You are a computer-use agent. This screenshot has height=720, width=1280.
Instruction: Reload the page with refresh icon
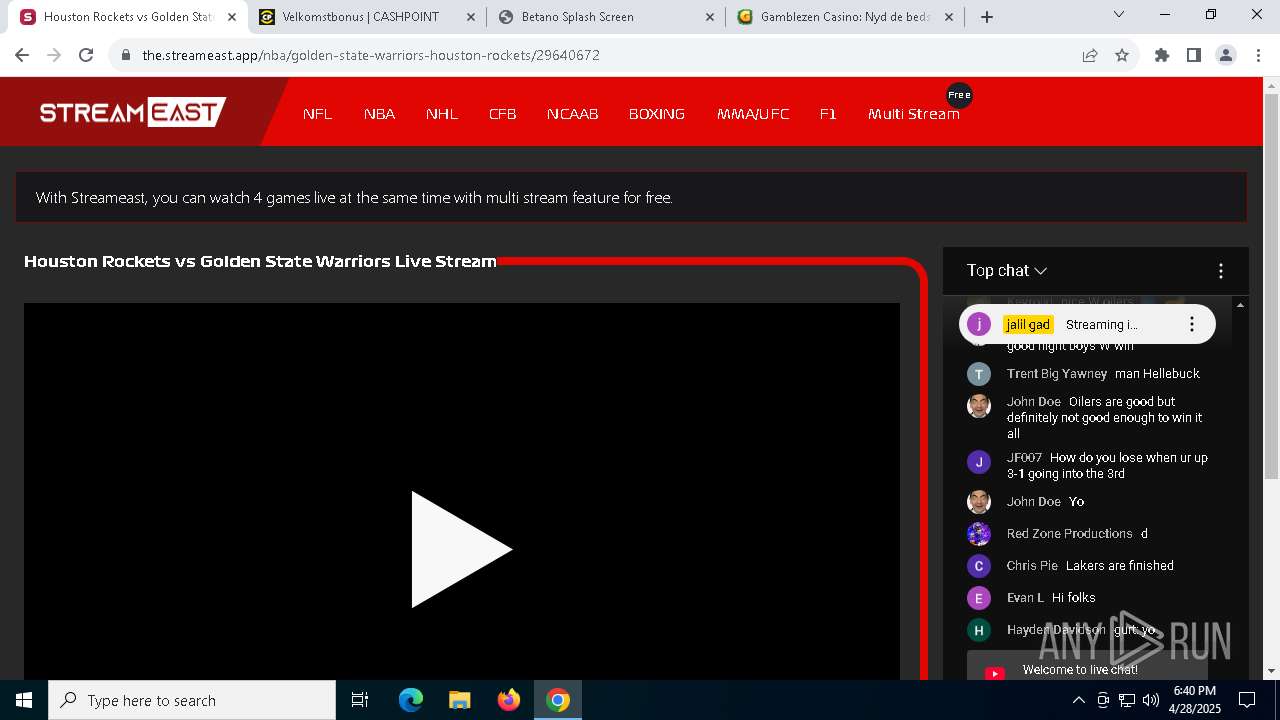click(86, 55)
